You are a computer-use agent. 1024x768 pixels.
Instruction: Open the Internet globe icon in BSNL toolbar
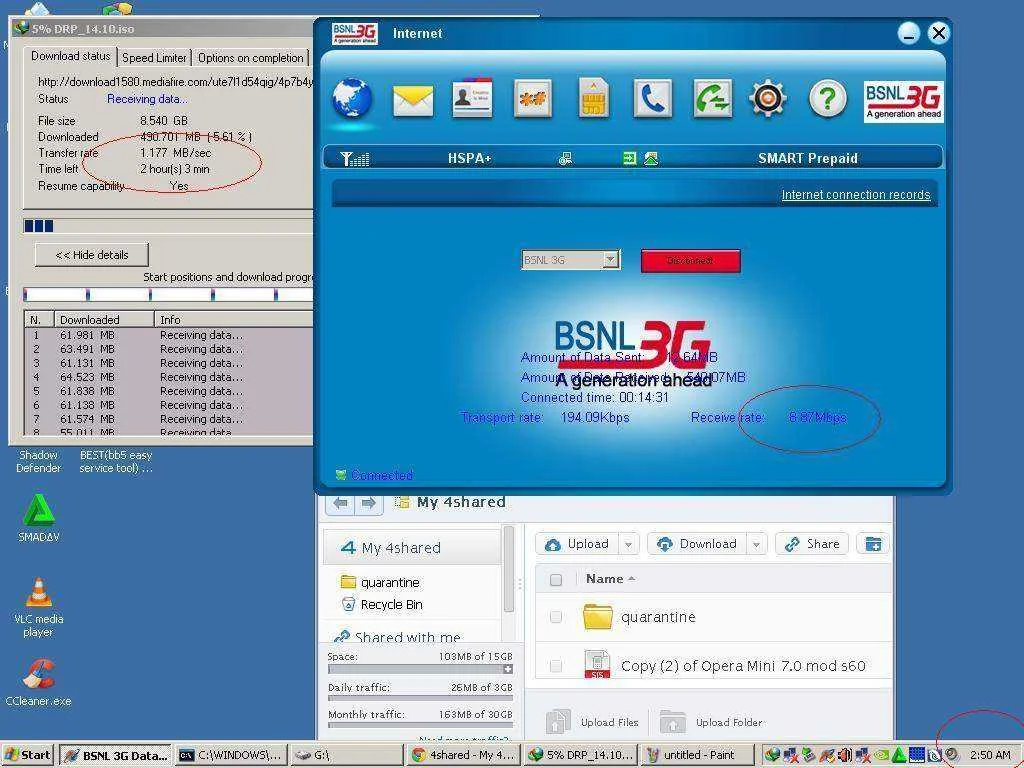click(x=352, y=99)
